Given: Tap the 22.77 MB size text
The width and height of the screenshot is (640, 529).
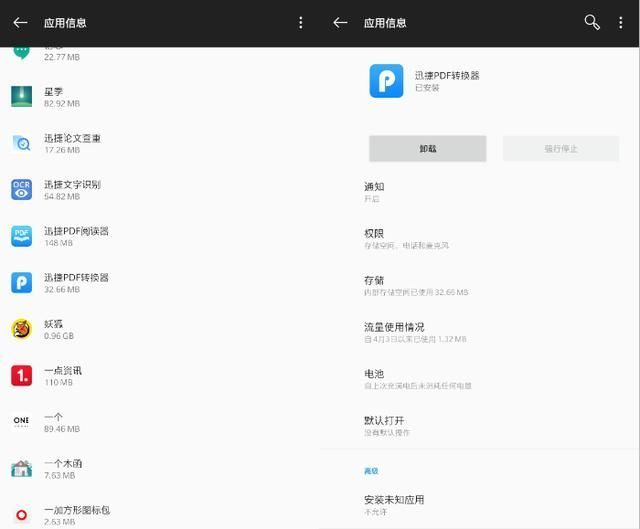Looking at the screenshot, I should [62, 57].
